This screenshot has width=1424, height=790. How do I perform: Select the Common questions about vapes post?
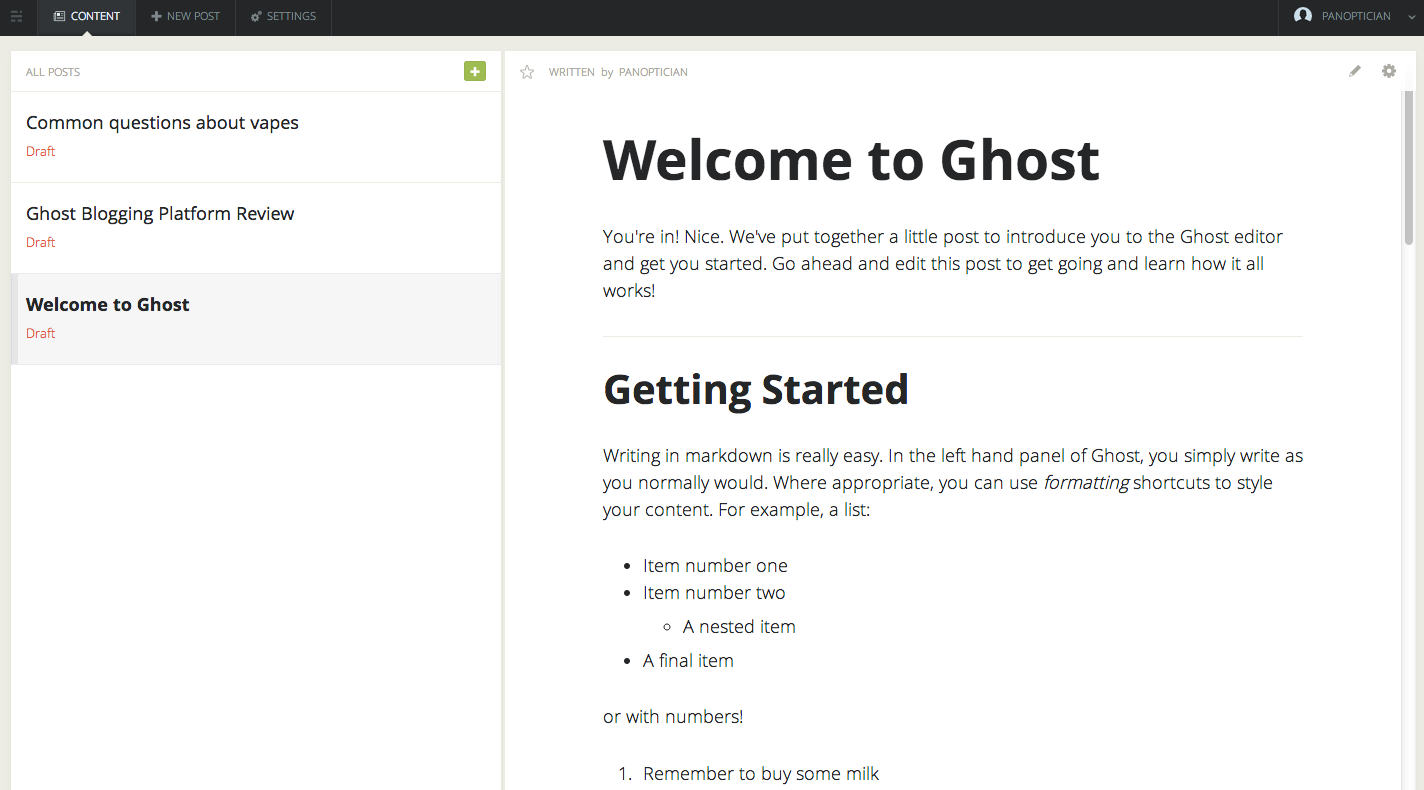(x=256, y=137)
